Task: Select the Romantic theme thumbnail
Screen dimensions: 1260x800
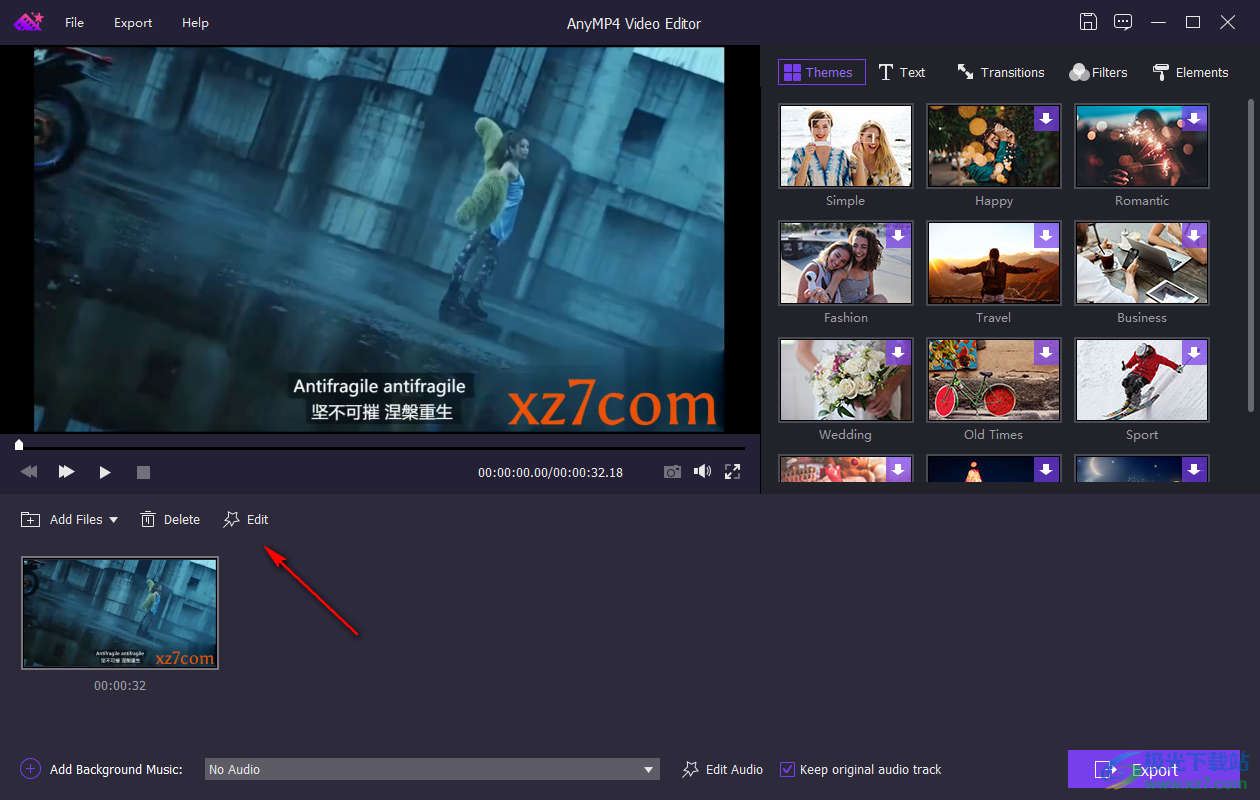Action: 1141,146
